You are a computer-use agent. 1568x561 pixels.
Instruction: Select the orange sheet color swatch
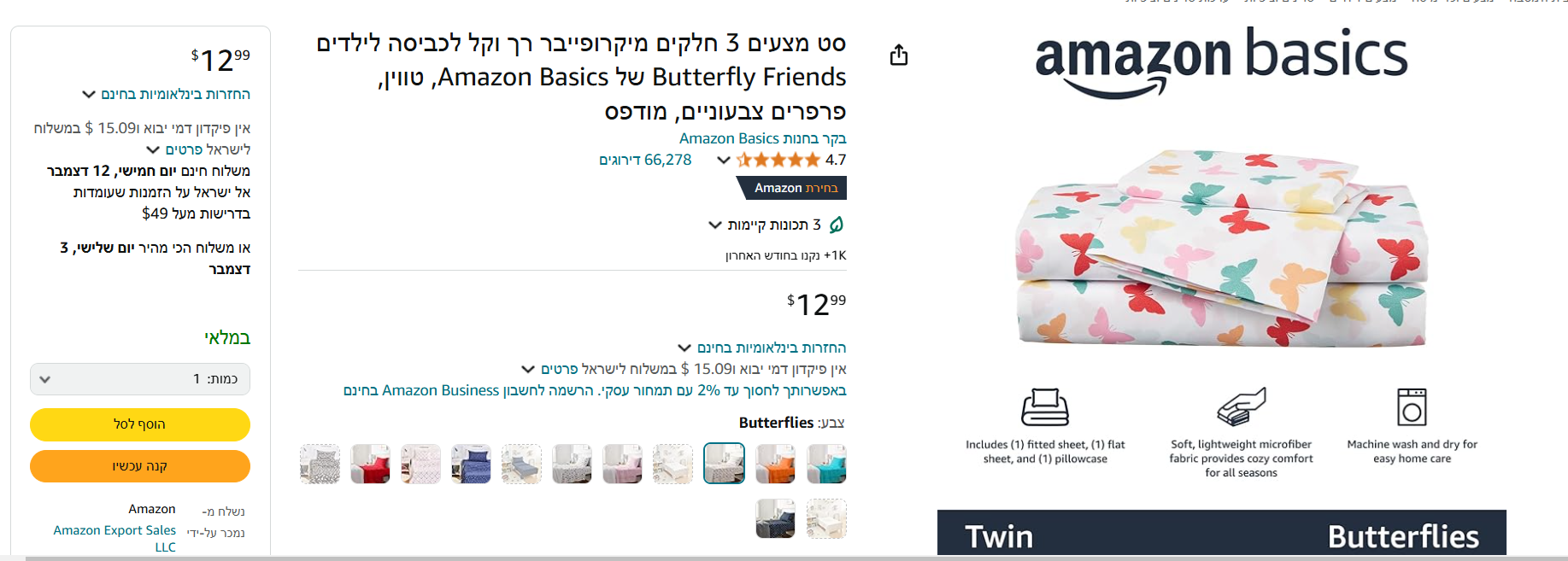coord(775,464)
